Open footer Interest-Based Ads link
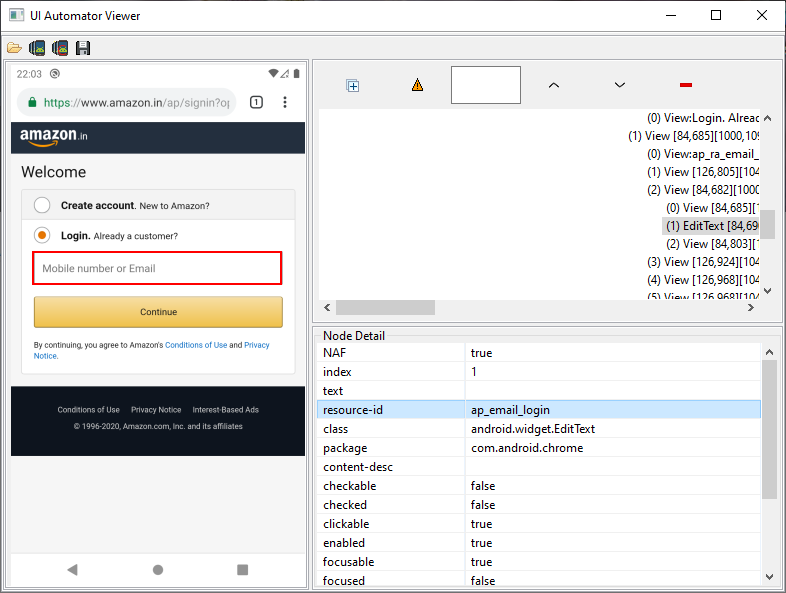The height and width of the screenshot is (593, 786). pyautogui.click(x=226, y=410)
